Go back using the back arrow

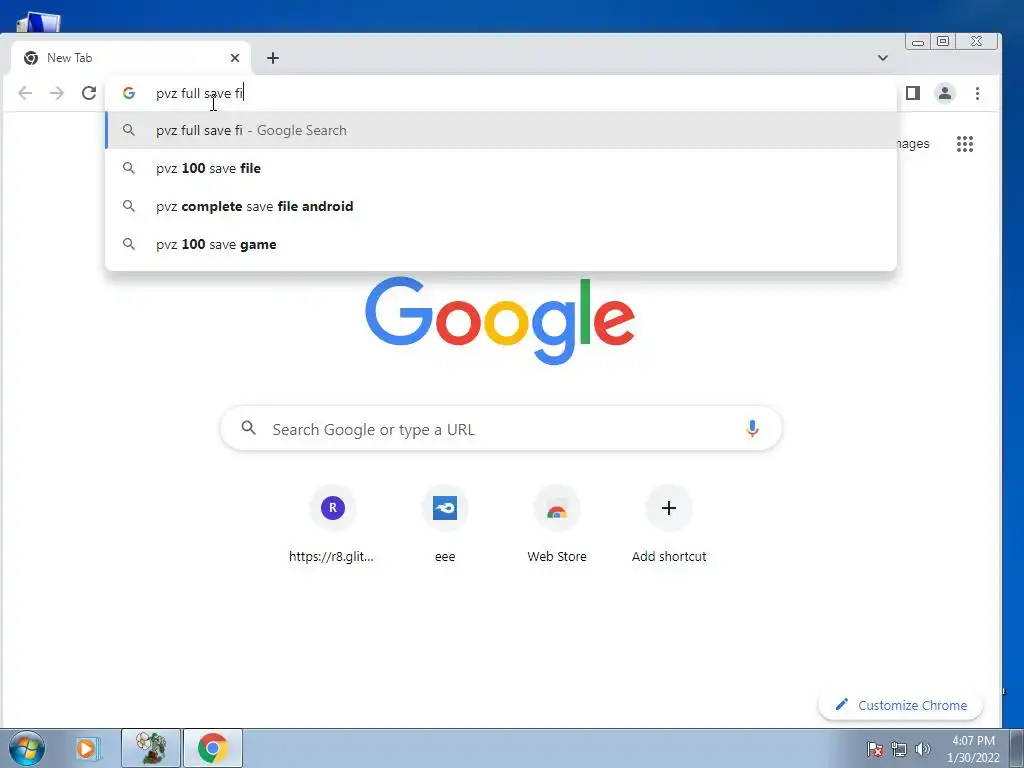point(25,93)
